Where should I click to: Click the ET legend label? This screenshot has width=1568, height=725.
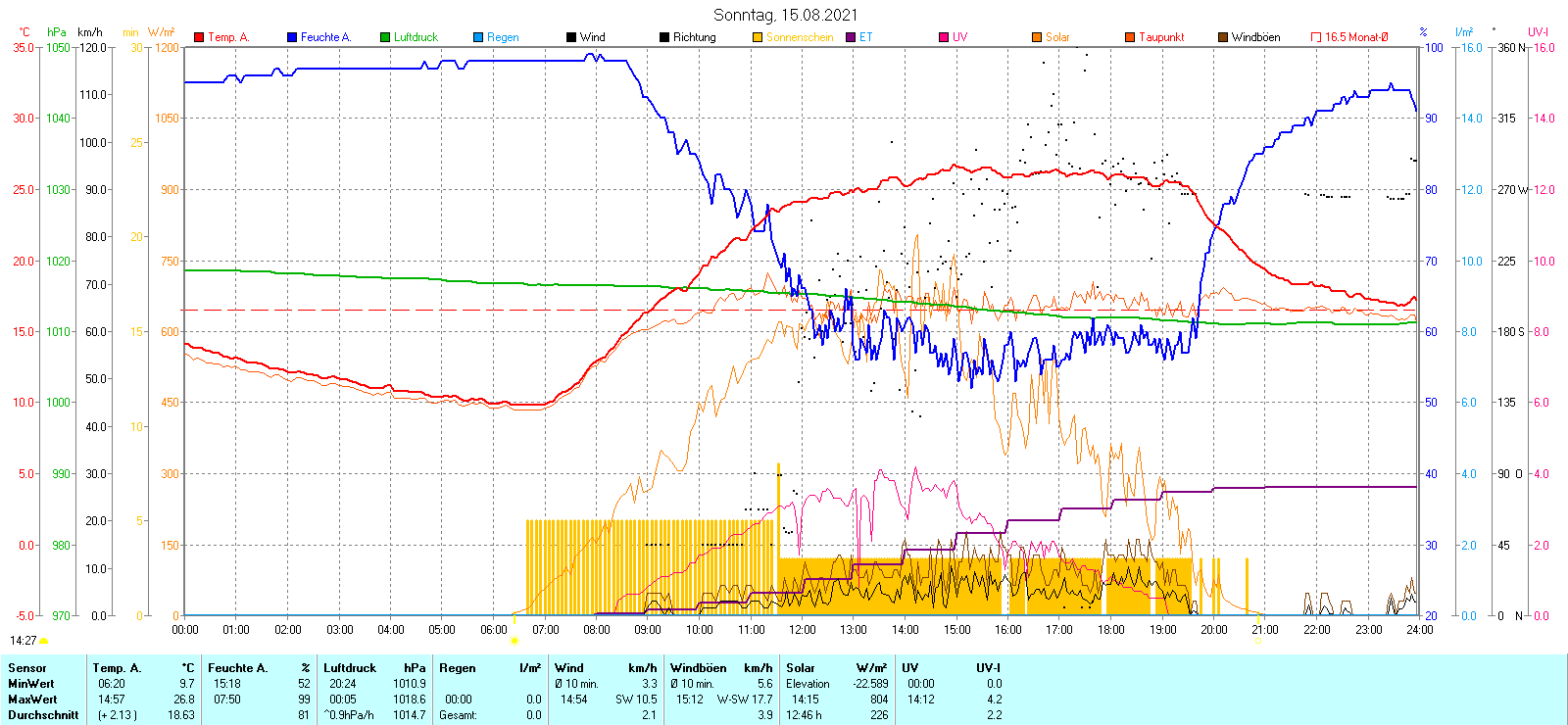866,37
